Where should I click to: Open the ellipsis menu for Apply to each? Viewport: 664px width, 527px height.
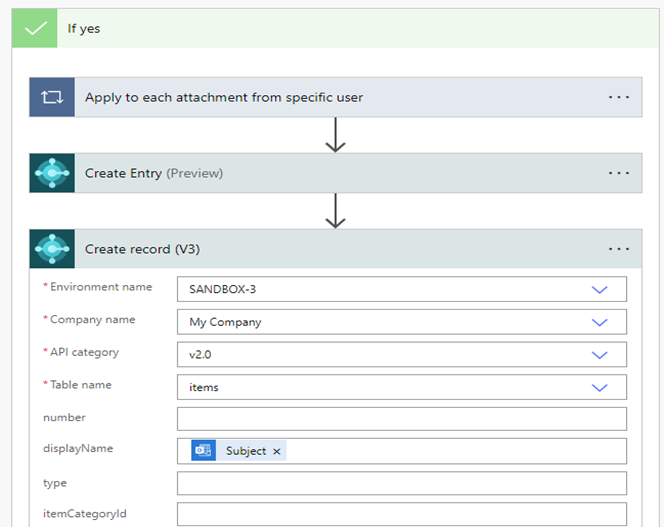pyautogui.click(x=618, y=97)
